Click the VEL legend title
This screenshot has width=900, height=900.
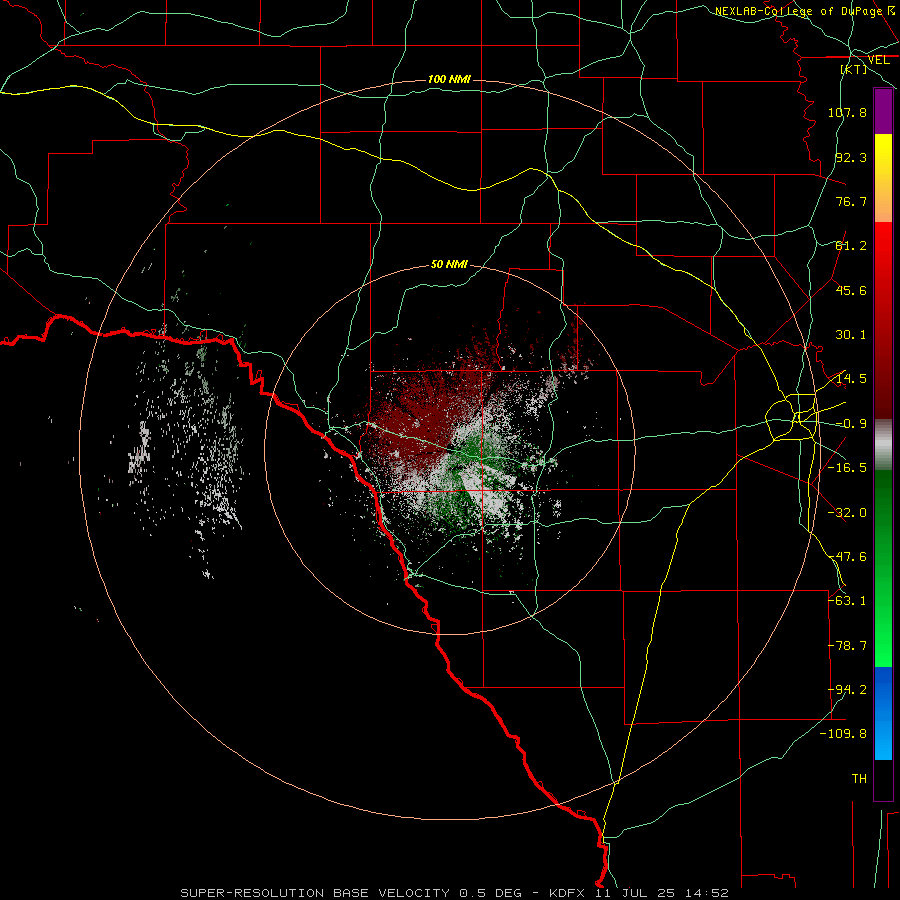(x=878, y=60)
